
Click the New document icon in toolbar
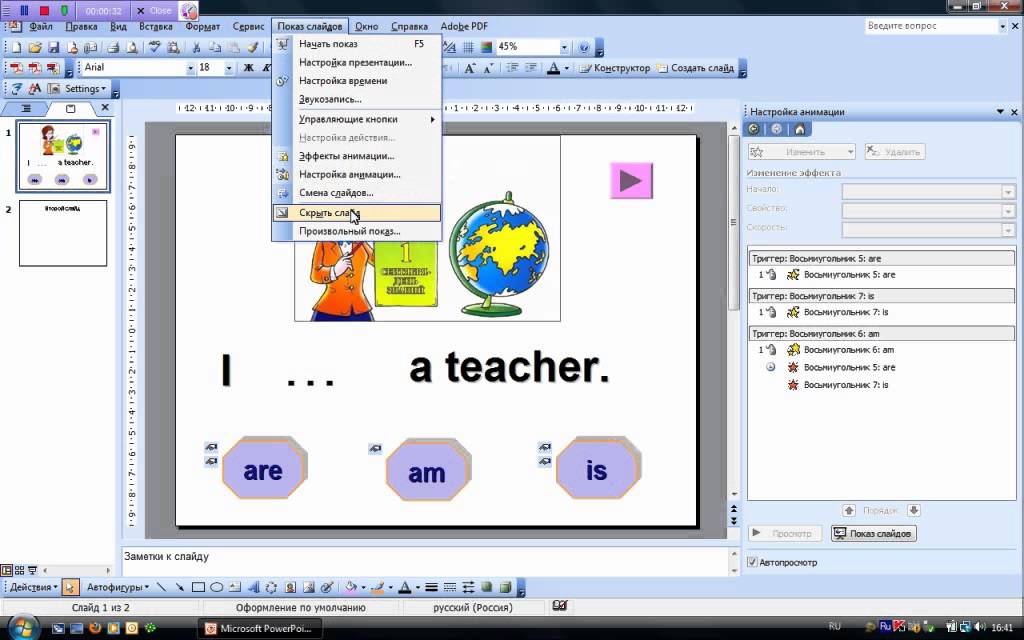click(16, 47)
